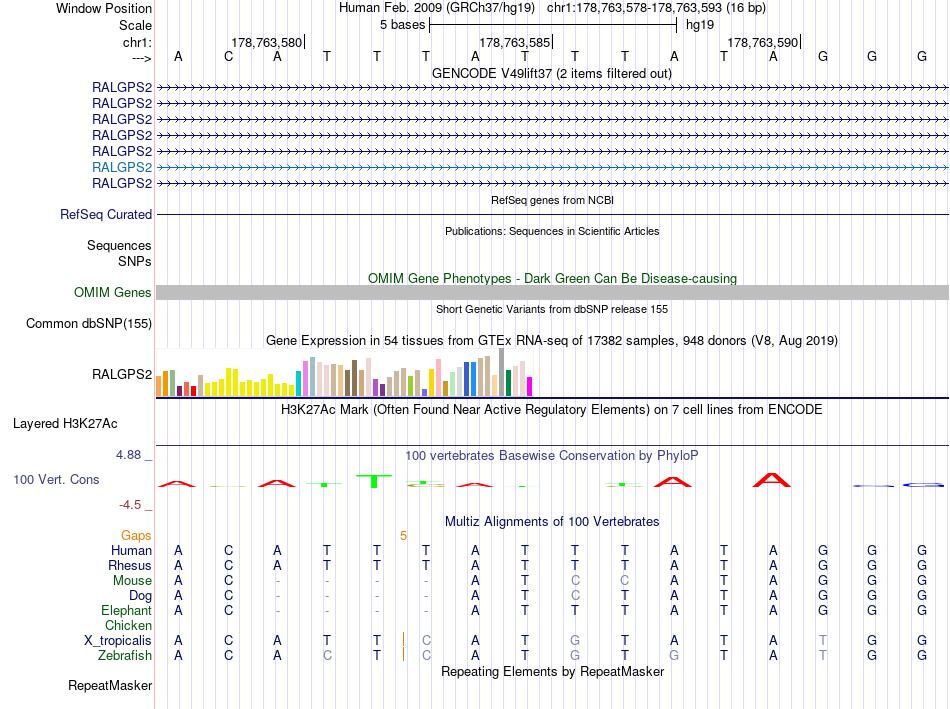The image size is (950, 709).
Task: Click the Multiz Alignments of 100 Vertebrates title
Action: [552, 522]
